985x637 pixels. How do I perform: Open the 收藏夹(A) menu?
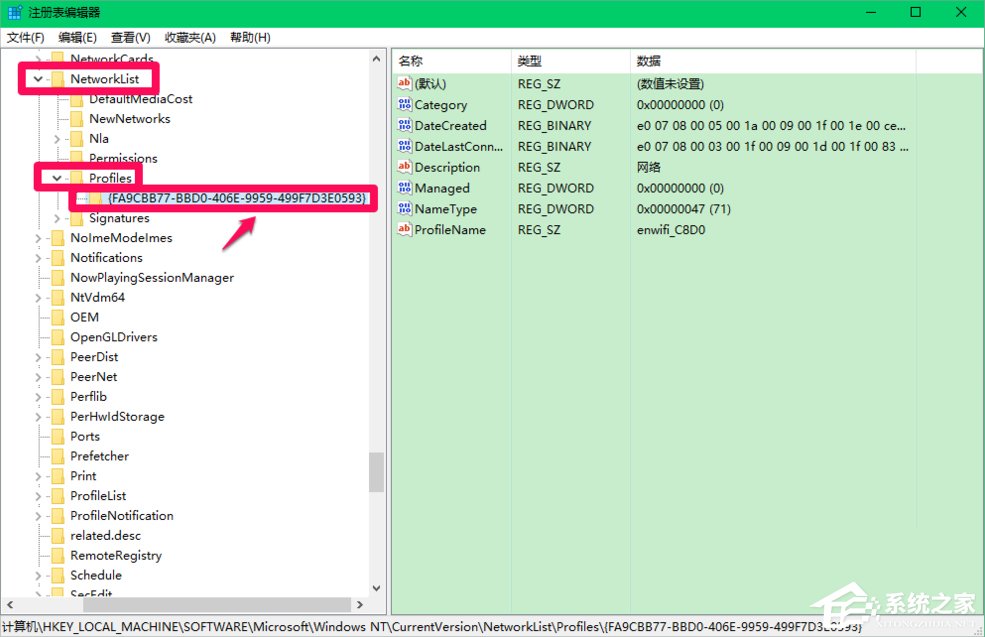(x=189, y=37)
